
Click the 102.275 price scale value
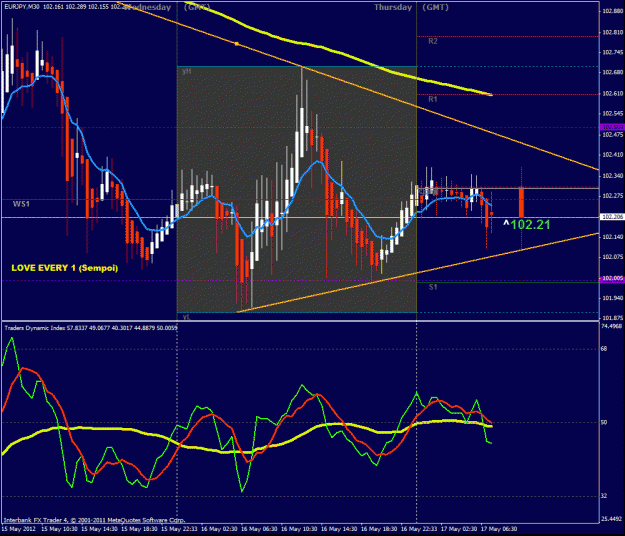[613, 196]
